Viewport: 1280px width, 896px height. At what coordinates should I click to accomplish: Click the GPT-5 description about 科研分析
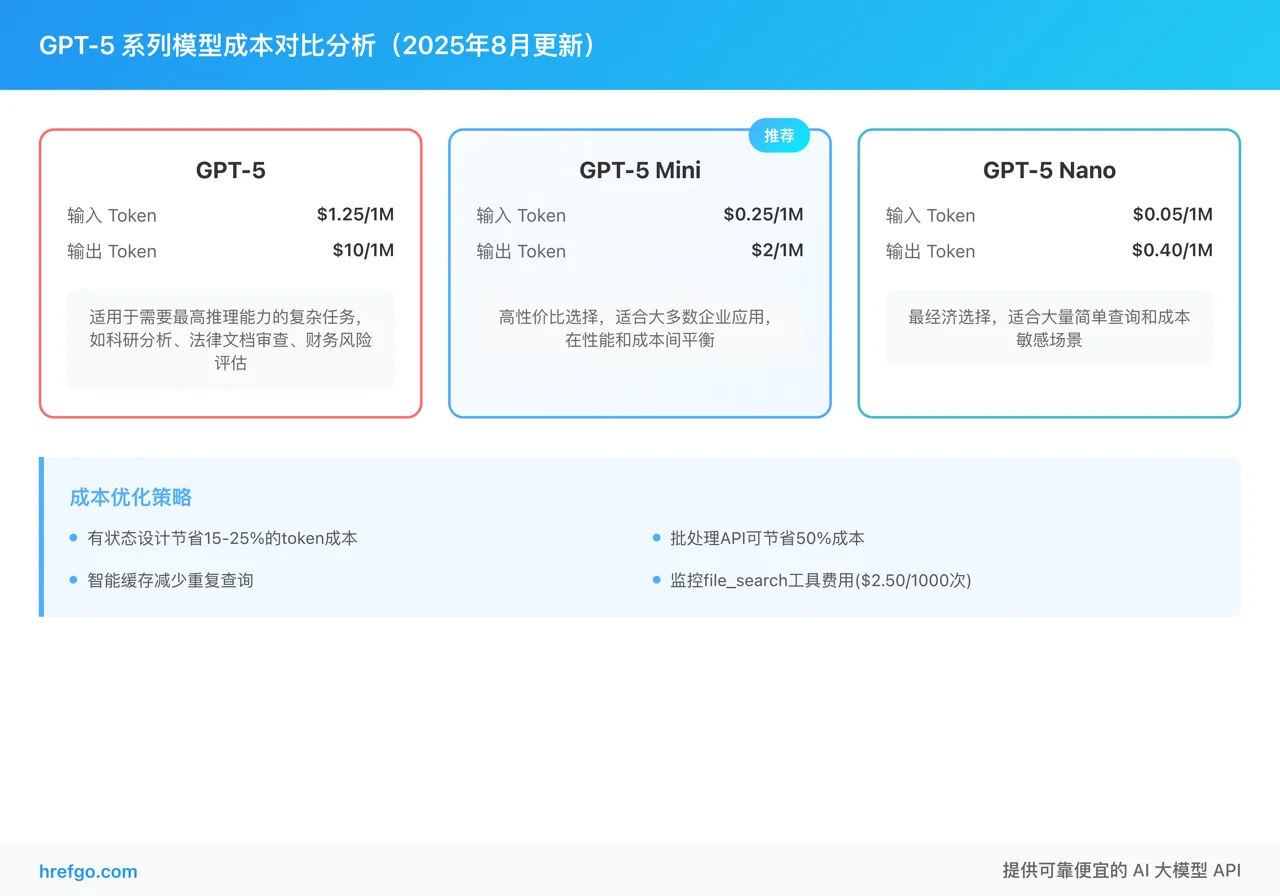pyautogui.click(x=231, y=340)
